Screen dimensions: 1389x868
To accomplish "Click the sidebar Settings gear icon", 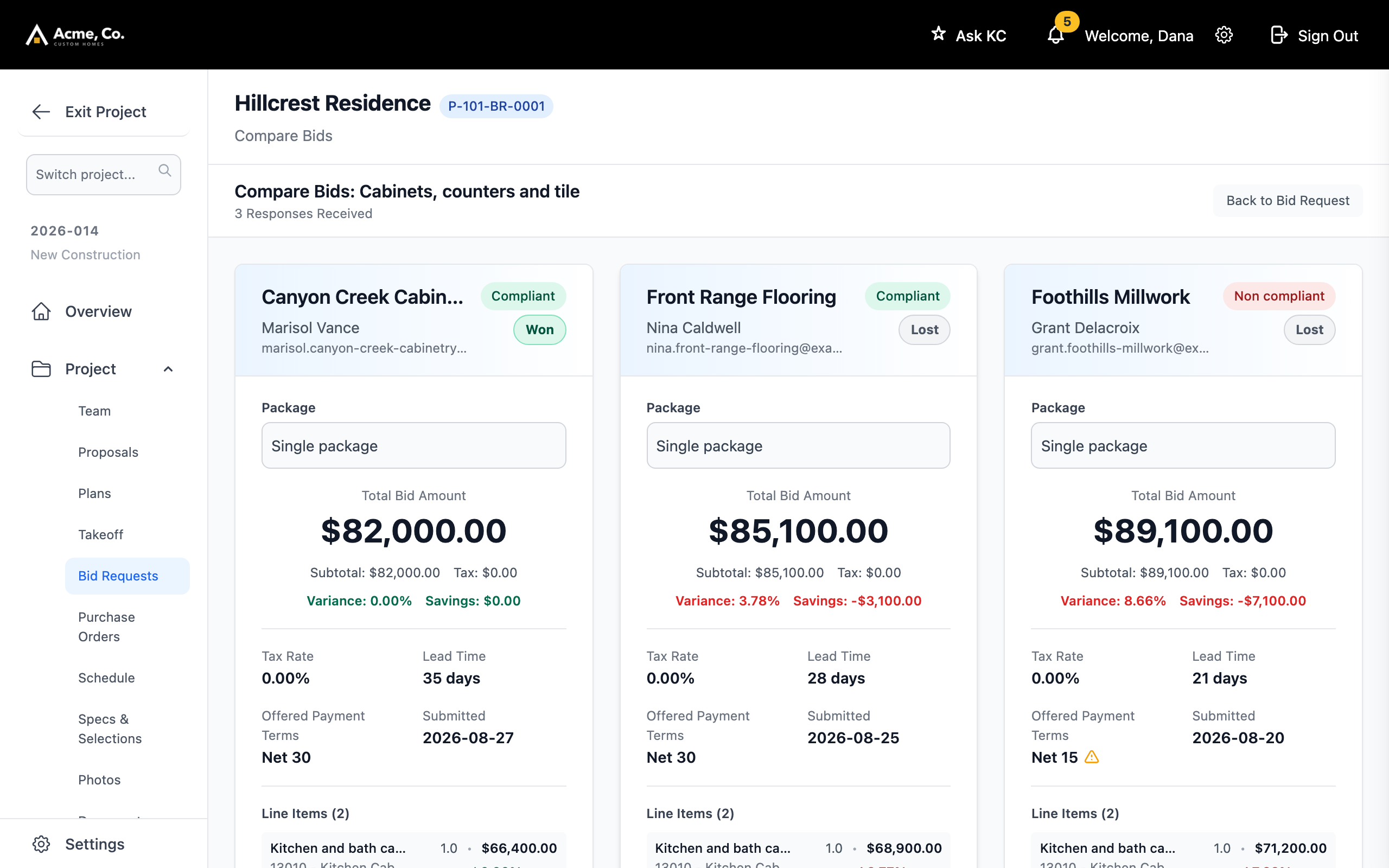I will [41, 844].
